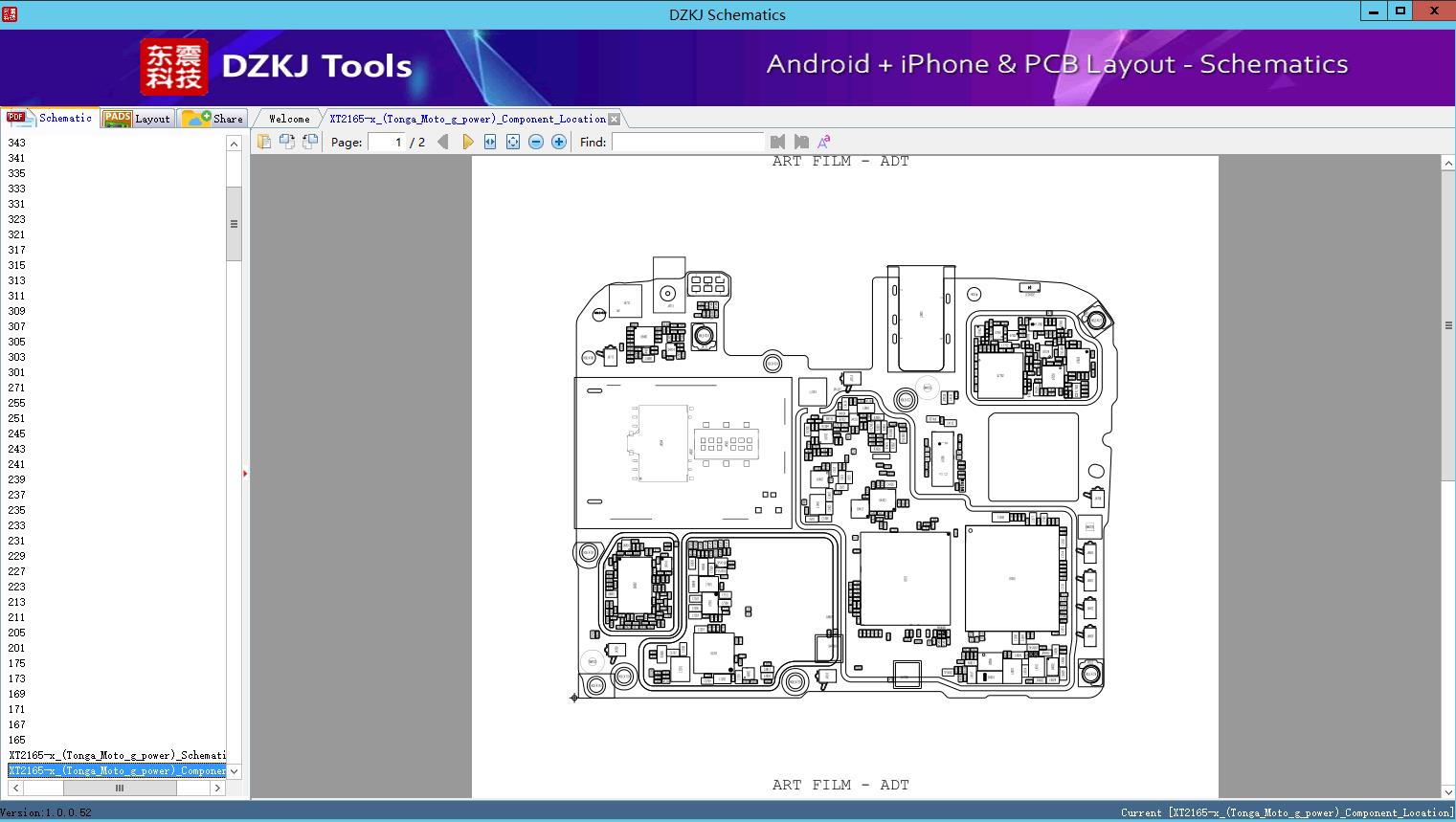Select list item 237

click(16, 495)
